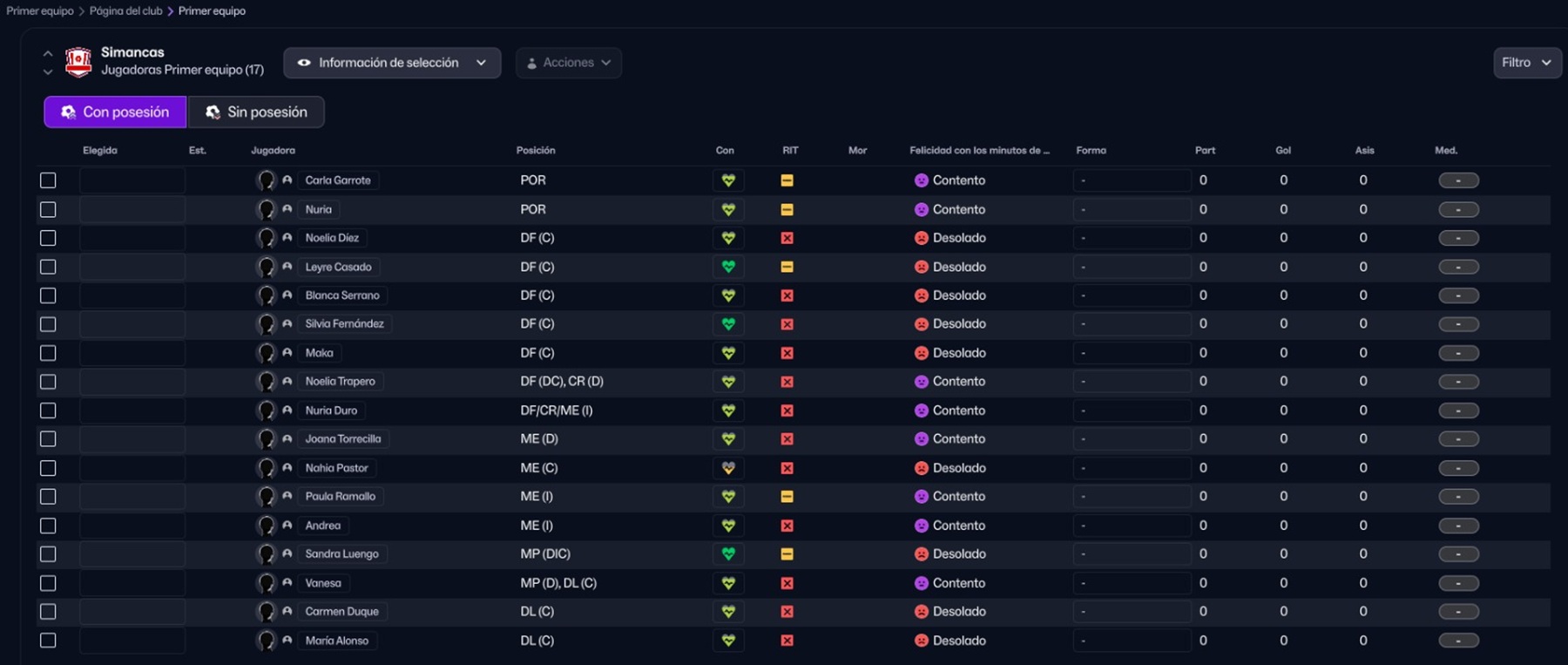Click Leyre Casado's yellow match sharpness icon

click(x=787, y=267)
